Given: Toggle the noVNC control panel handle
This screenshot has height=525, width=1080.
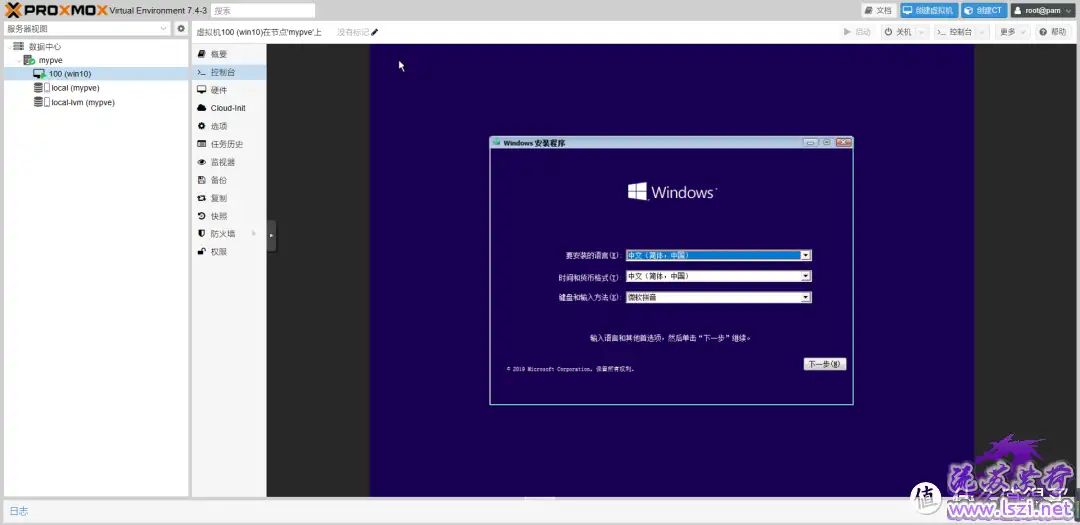Looking at the screenshot, I should (x=271, y=236).
